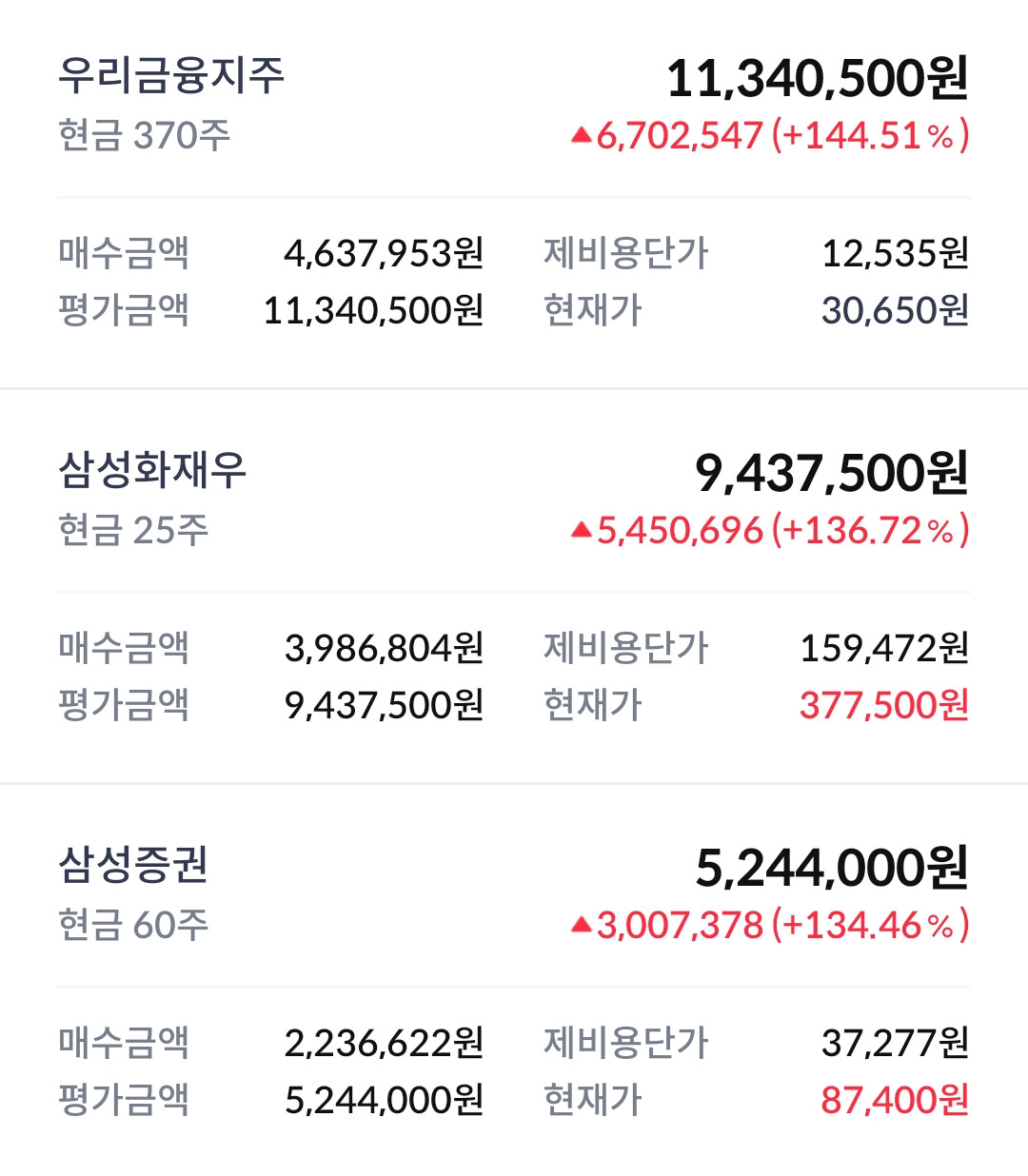This screenshot has height=1176, width=1028.
Task: Click the 3,986,804원 purchase amount
Action: tap(384, 648)
